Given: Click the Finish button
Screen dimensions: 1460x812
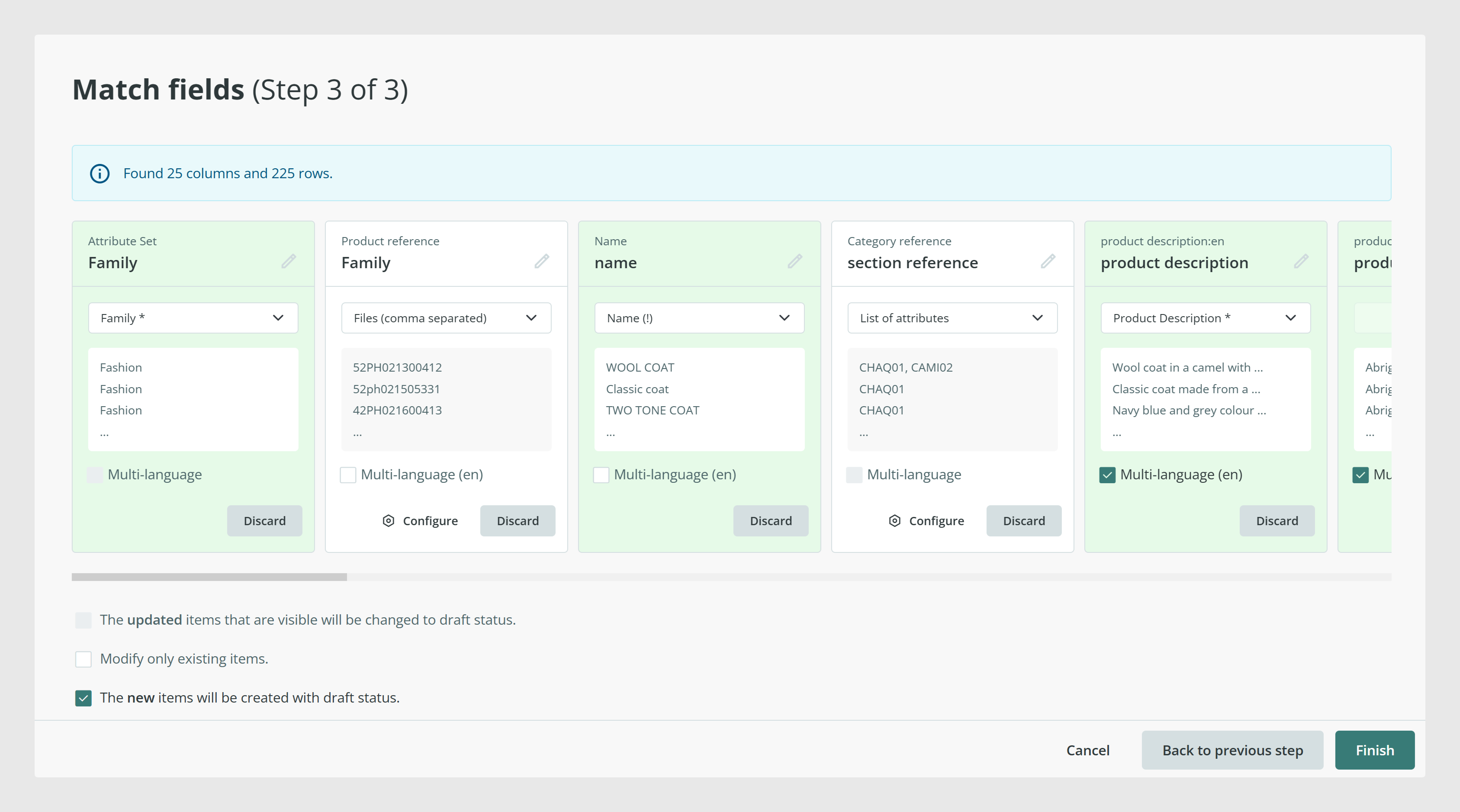Looking at the screenshot, I should pyautogui.click(x=1374, y=750).
